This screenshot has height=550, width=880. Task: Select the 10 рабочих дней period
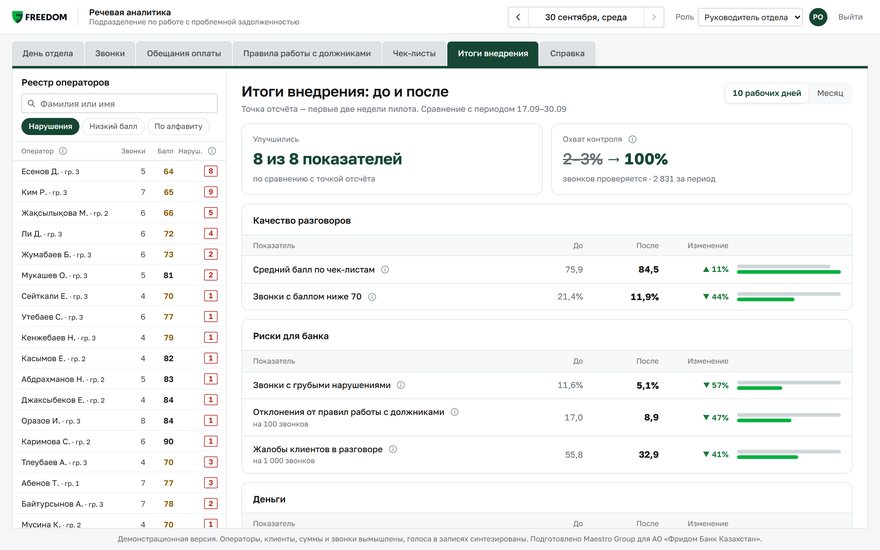tap(767, 93)
